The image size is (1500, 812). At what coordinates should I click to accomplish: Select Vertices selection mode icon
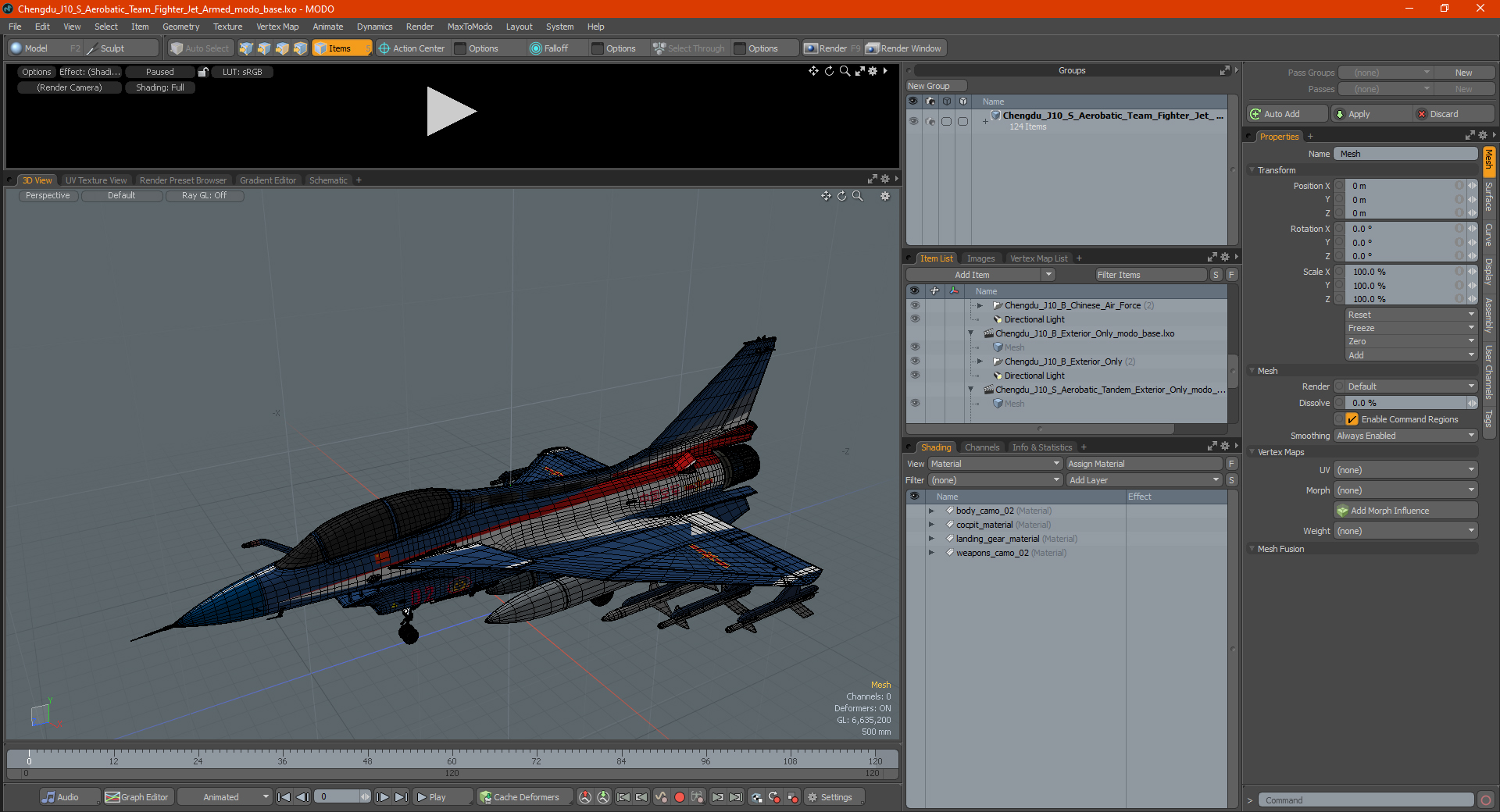pyautogui.click(x=246, y=48)
